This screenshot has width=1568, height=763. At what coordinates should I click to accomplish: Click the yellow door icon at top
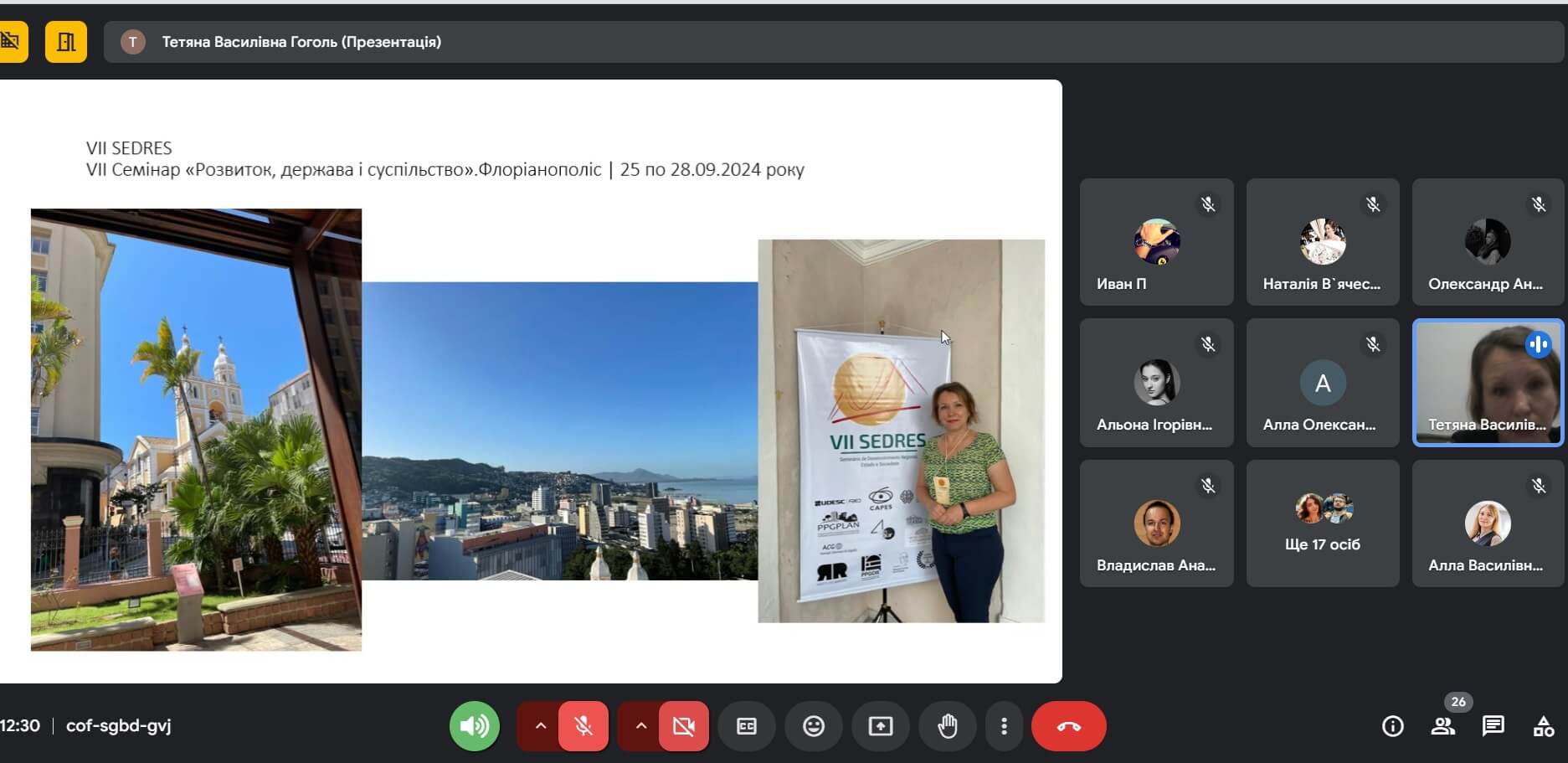pos(66,42)
